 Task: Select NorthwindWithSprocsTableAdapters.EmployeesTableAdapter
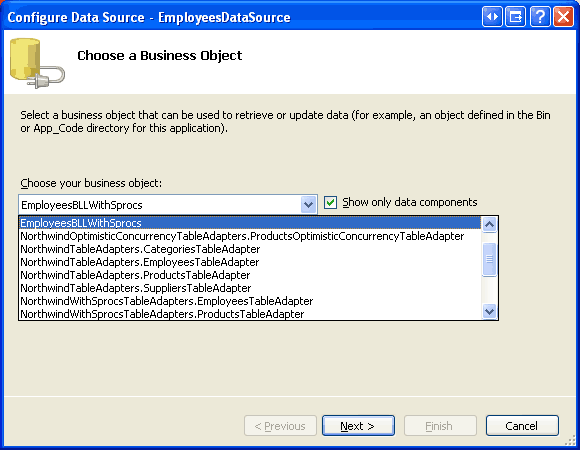(250, 301)
